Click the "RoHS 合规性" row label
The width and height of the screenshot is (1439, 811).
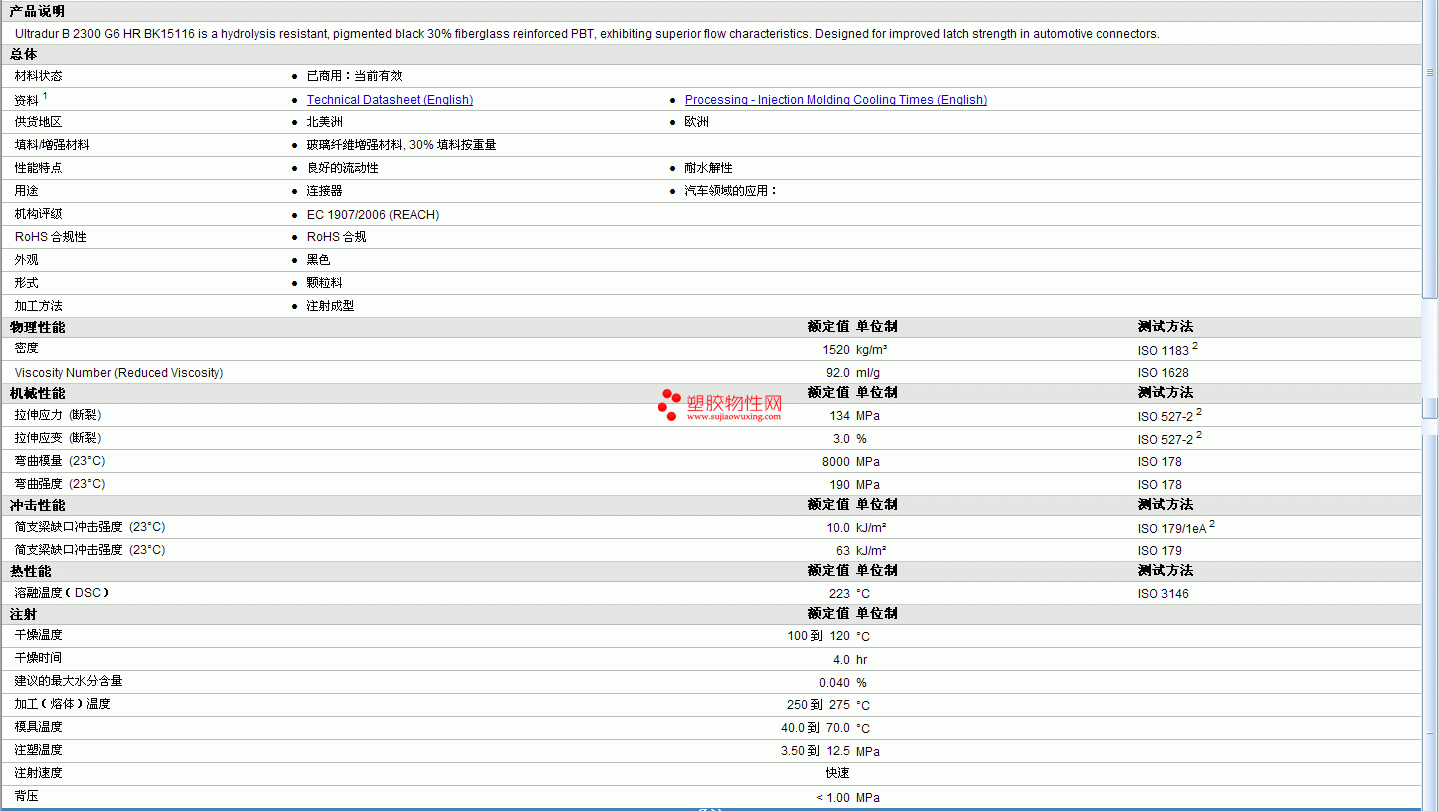point(51,237)
